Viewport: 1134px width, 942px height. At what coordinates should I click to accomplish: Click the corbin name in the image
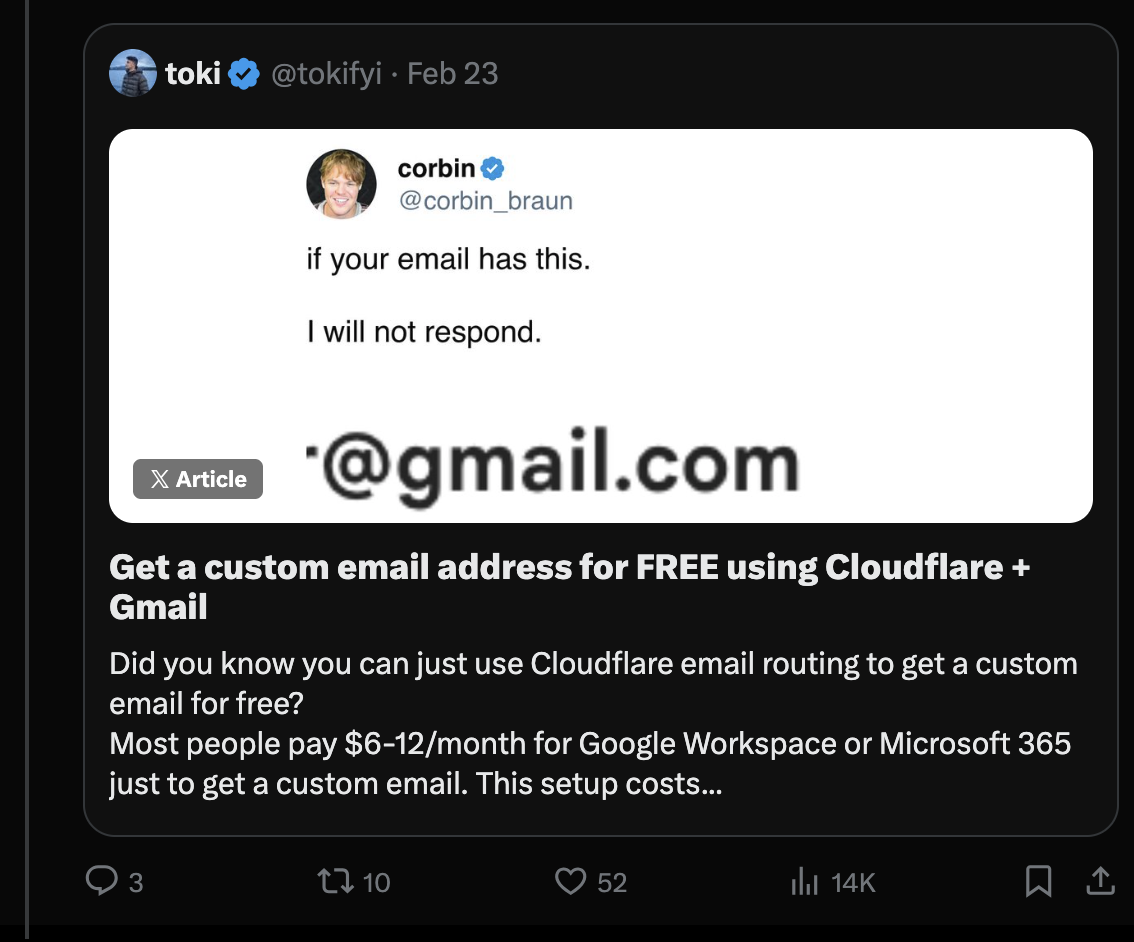[x=436, y=168]
